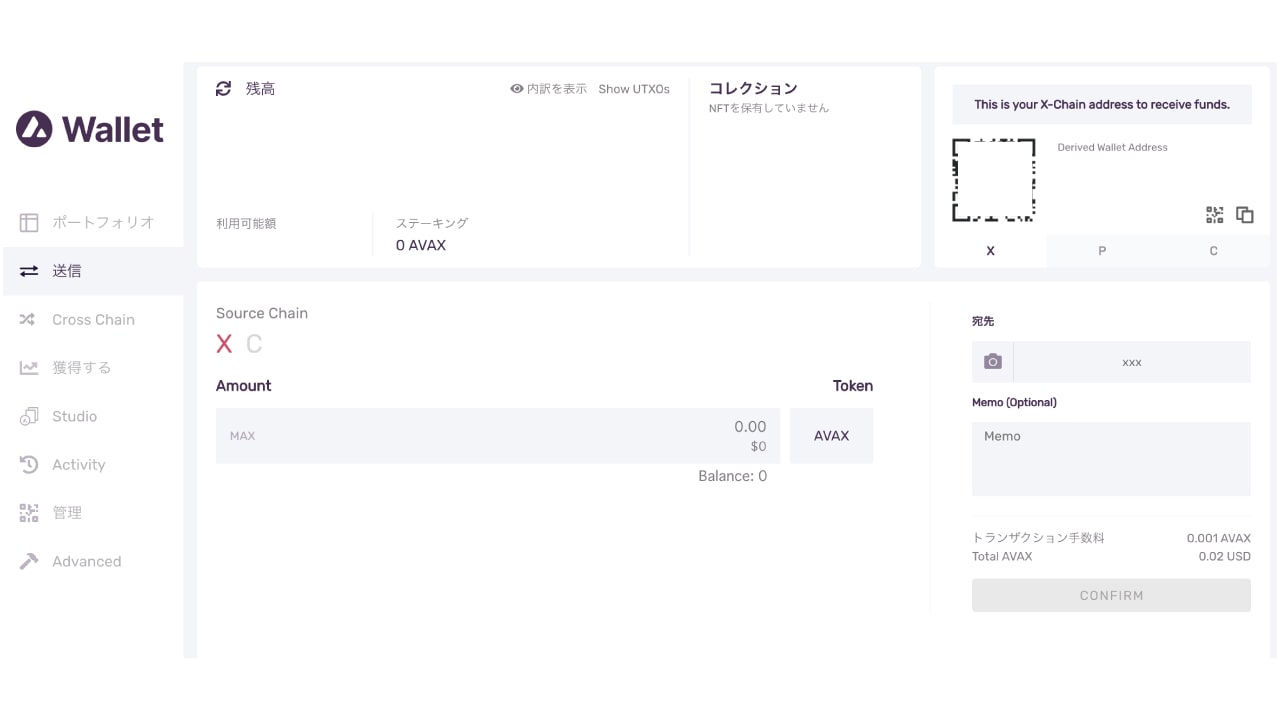Switch to the X chain address tab

pos(990,251)
